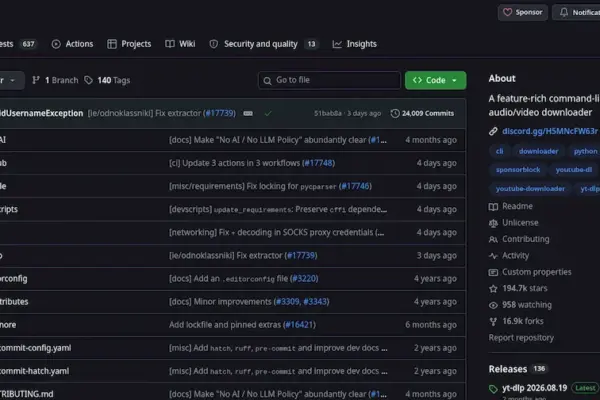
Task: Click the star icon by 194.7k stars
Action: (493, 289)
